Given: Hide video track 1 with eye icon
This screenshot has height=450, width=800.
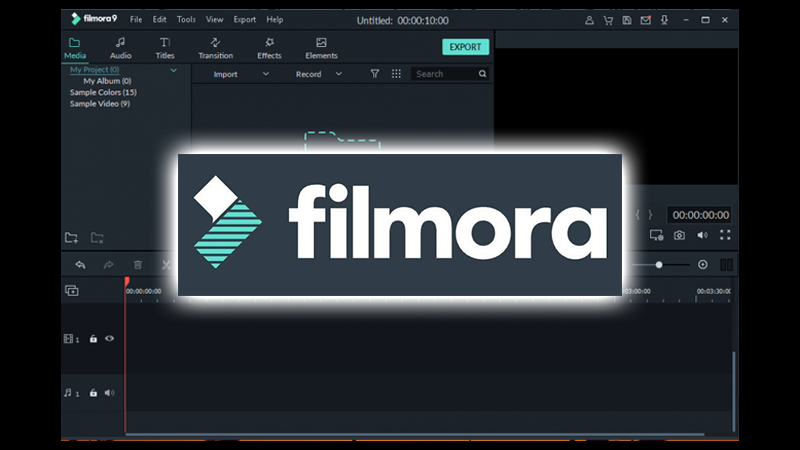Looking at the screenshot, I should coord(110,338).
